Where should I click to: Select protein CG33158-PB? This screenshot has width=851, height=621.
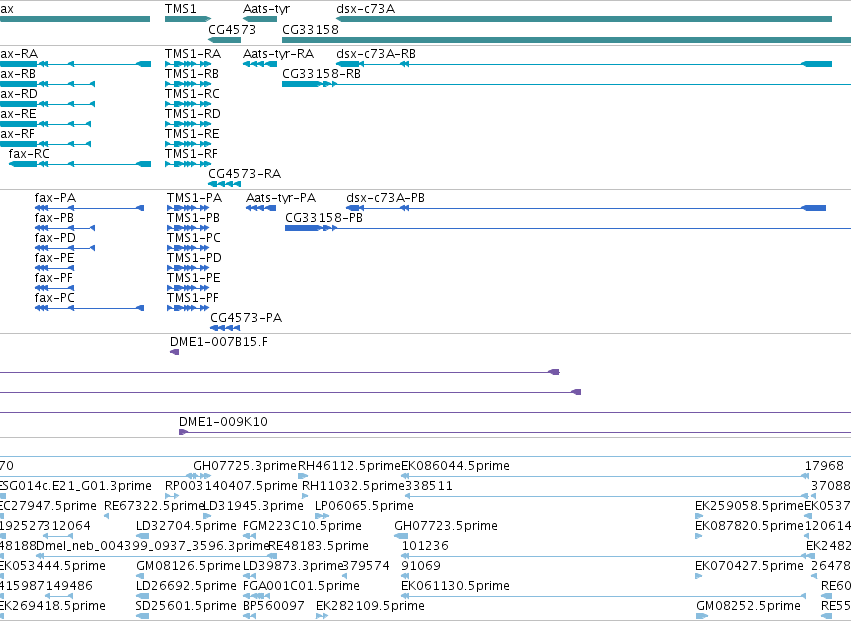pos(324,218)
